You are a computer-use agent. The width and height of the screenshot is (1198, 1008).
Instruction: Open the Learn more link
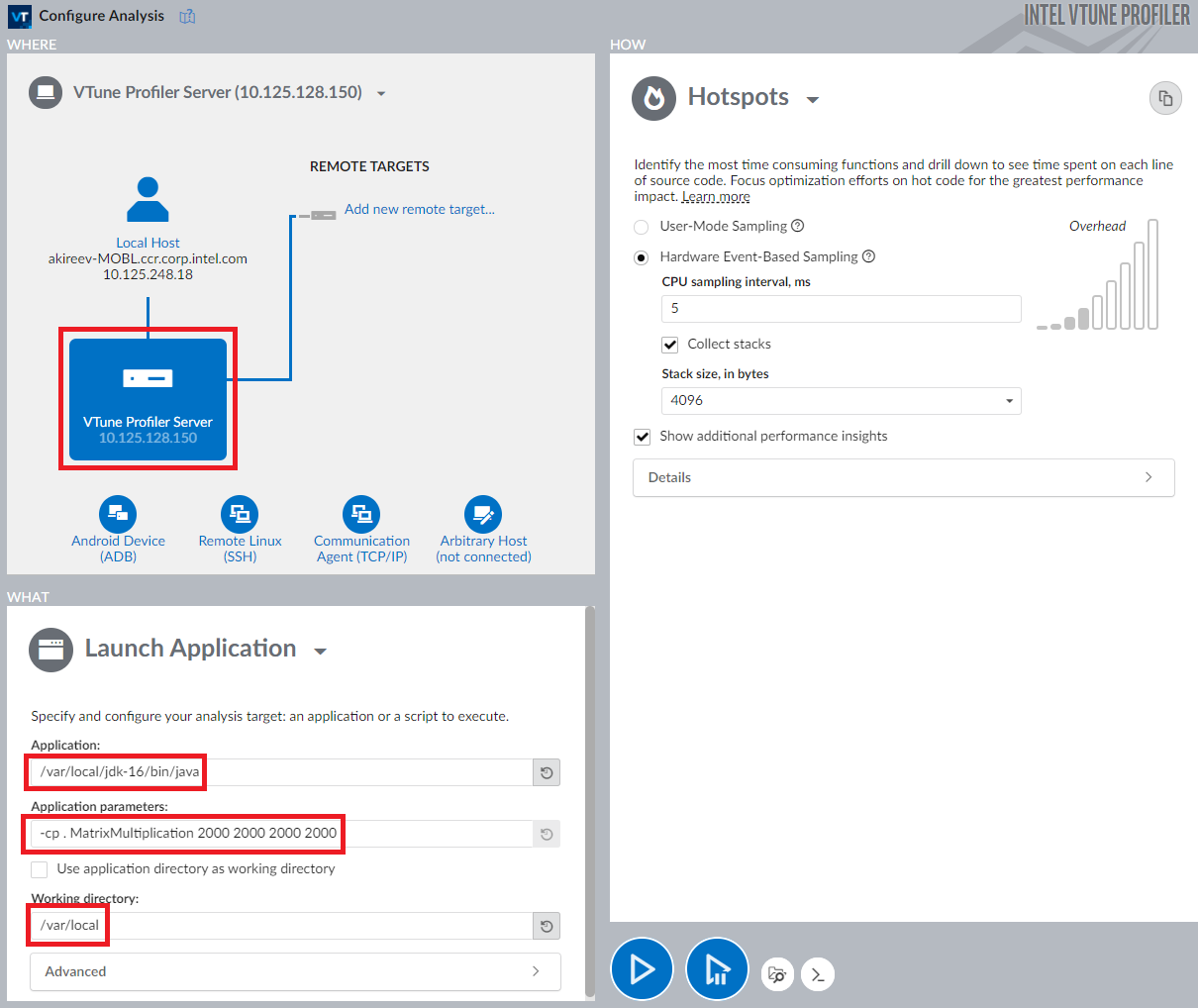point(716,197)
